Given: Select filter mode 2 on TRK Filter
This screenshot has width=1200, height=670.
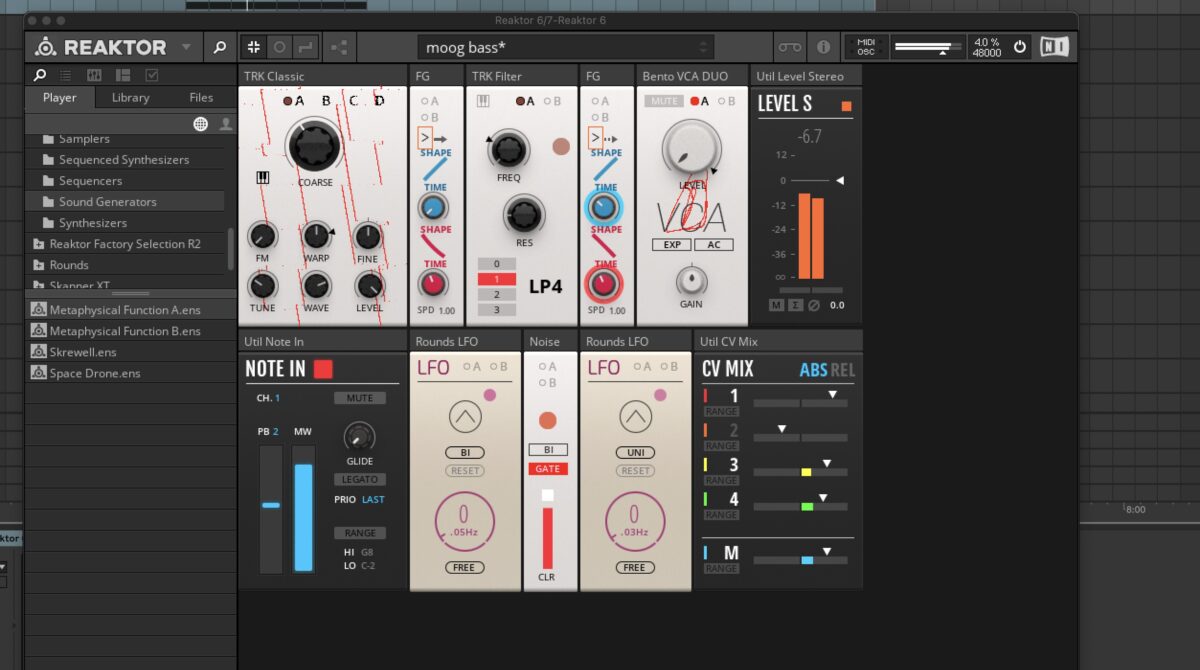Looking at the screenshot, I should point(496,294).
